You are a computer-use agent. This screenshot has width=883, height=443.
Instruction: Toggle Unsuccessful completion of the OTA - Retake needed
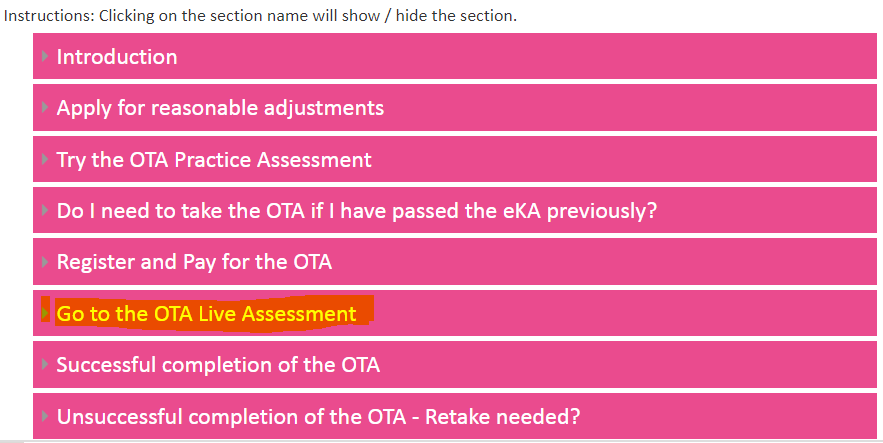318,417
